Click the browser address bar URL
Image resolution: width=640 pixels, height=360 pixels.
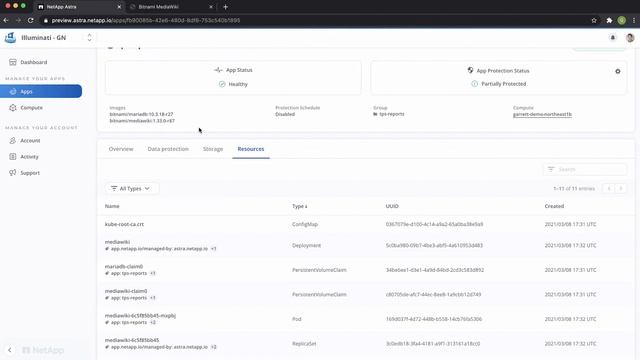[x=146, y=20]
